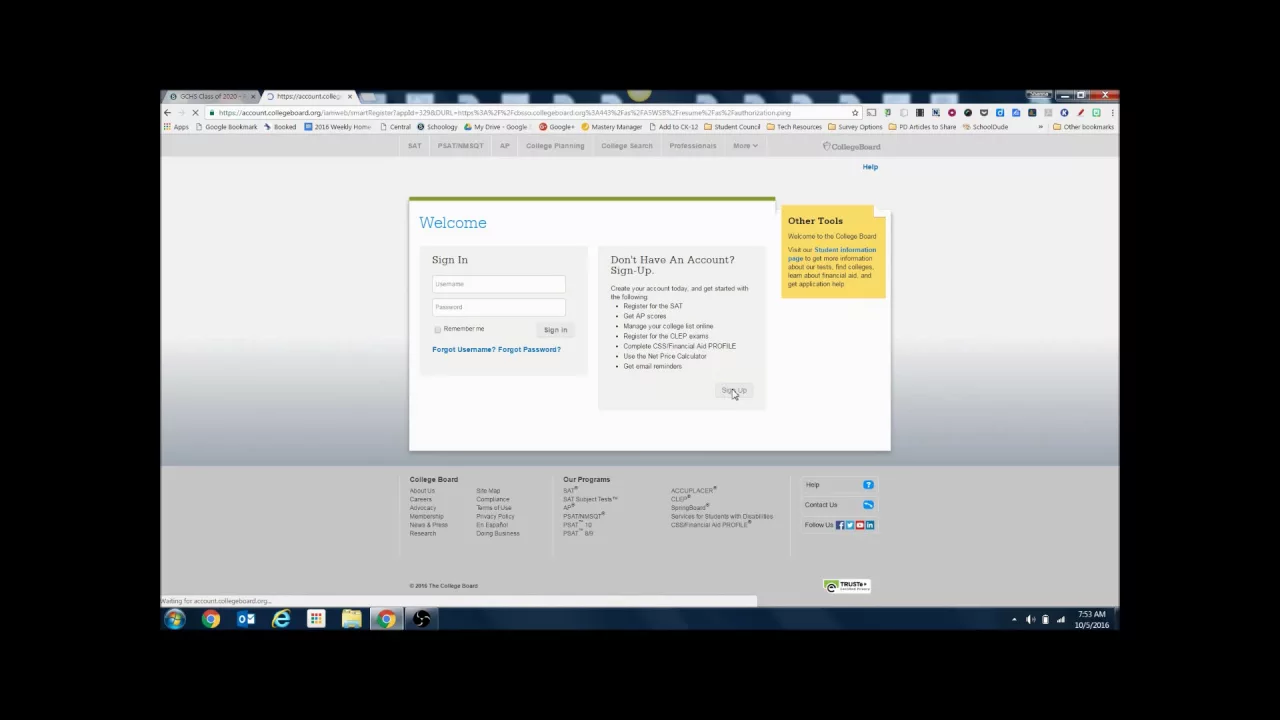Open College Board LinkedIn icon
1280x720 pixels.
[x=870, y=525]
